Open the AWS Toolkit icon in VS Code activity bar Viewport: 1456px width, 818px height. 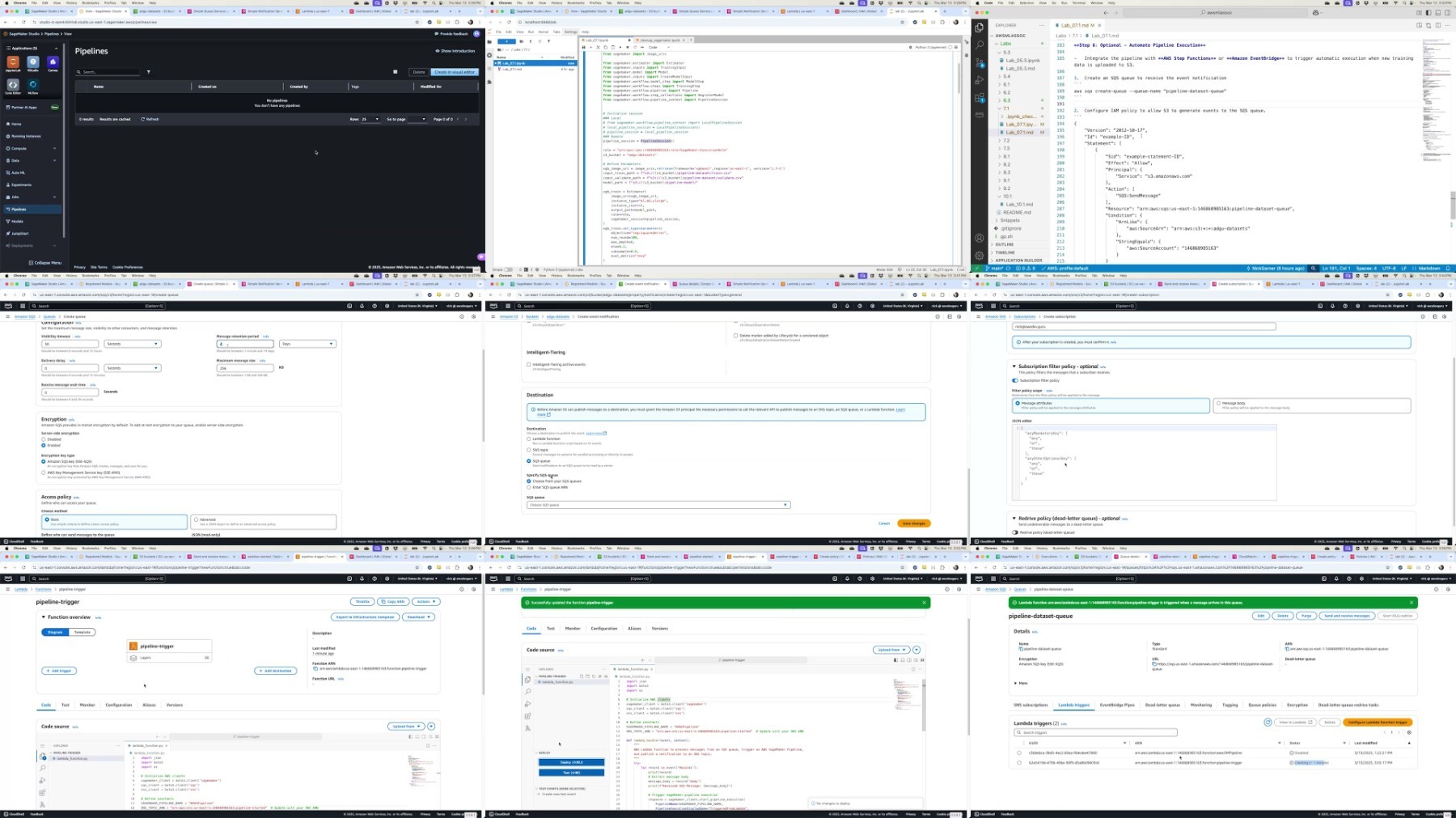point(980,116)
